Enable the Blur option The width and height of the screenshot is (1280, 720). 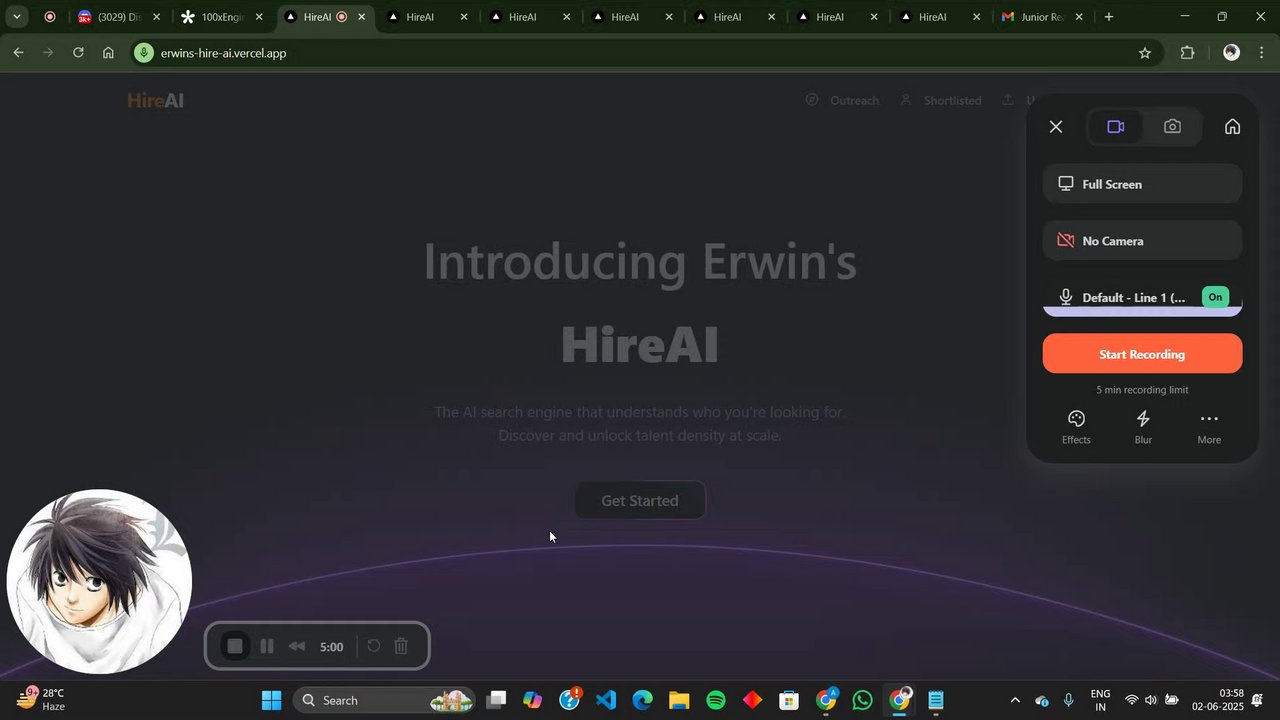click(x=1143, y=427)
